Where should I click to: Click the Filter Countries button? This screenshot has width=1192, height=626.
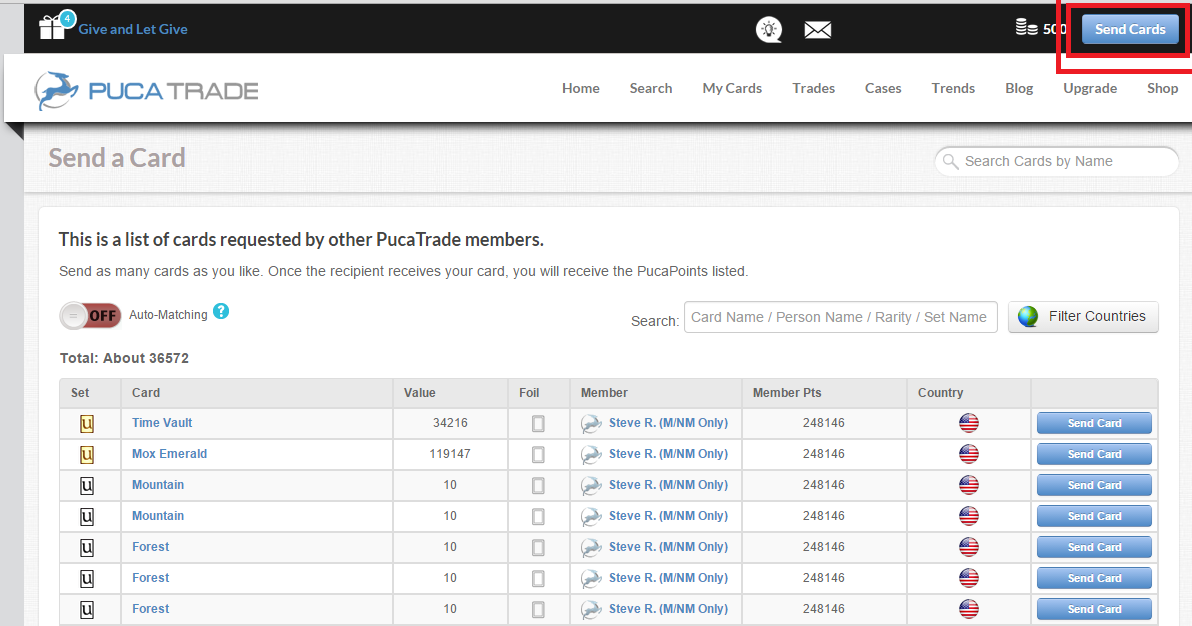tap(1083, 316)
